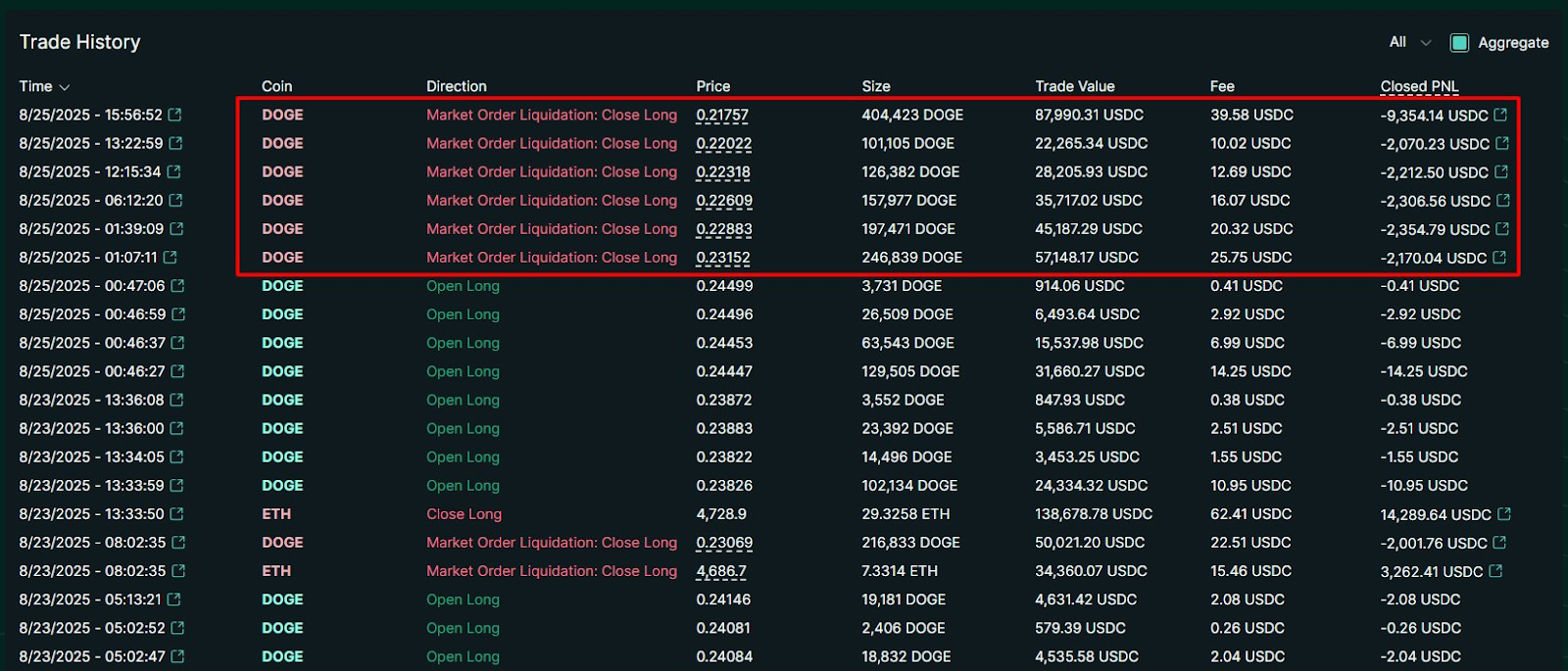Screen dimensions: 1568x671
Task: Select ETH coin in Close Long row
Action: pyautogui.click(x=276, y=514)
